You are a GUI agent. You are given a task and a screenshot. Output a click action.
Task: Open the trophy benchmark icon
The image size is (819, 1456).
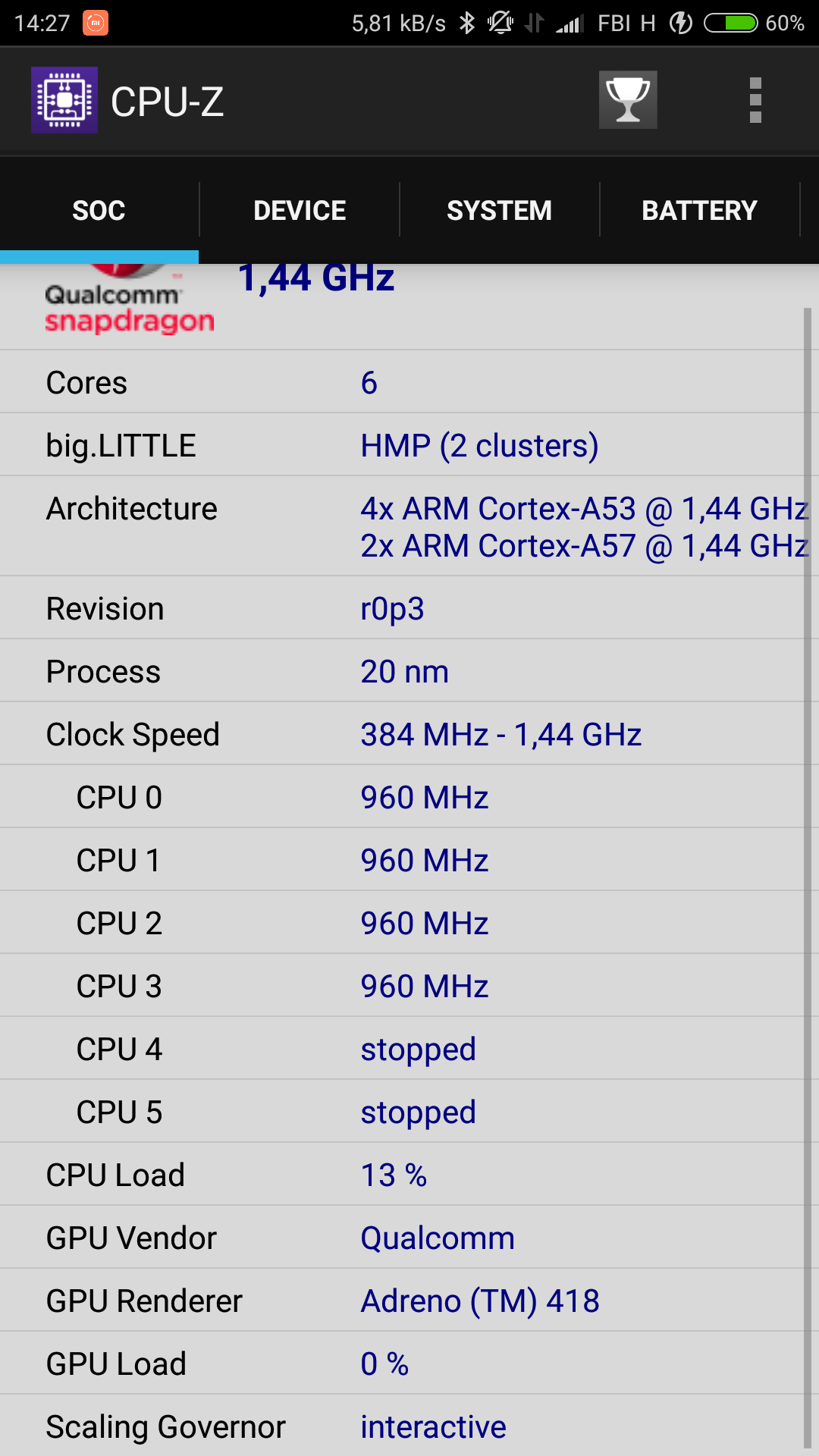628,100
